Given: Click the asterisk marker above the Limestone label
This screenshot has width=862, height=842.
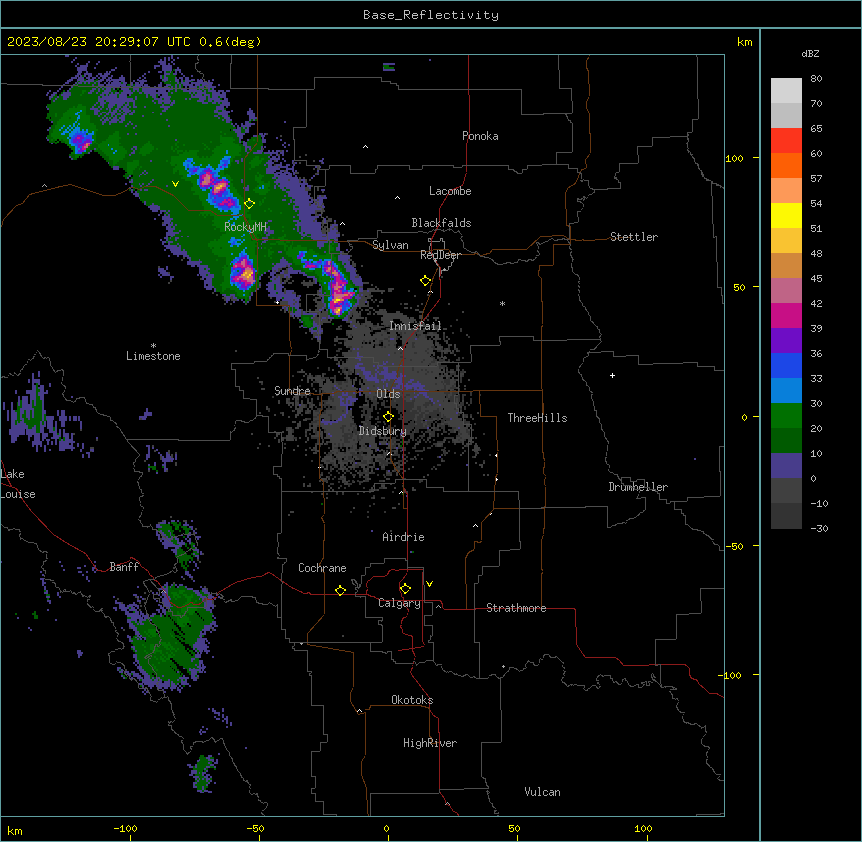Looking at the screenshot, I should pos(153,346).
